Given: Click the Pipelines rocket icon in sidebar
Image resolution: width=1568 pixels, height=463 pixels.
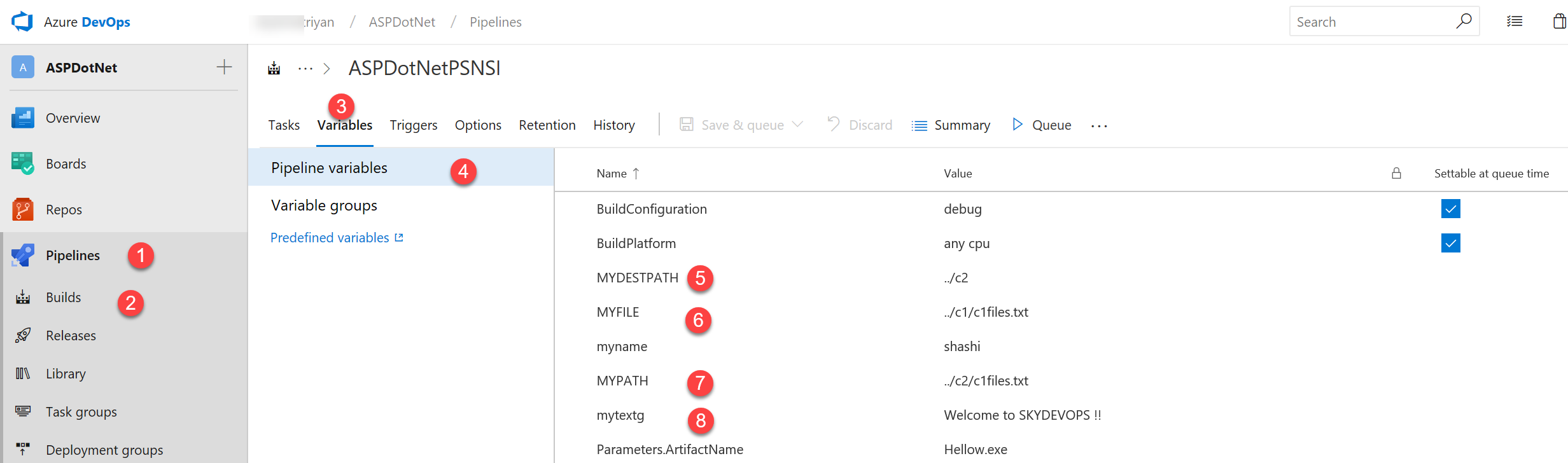Looking at the screenshot, I should click(x=22, y=255).
